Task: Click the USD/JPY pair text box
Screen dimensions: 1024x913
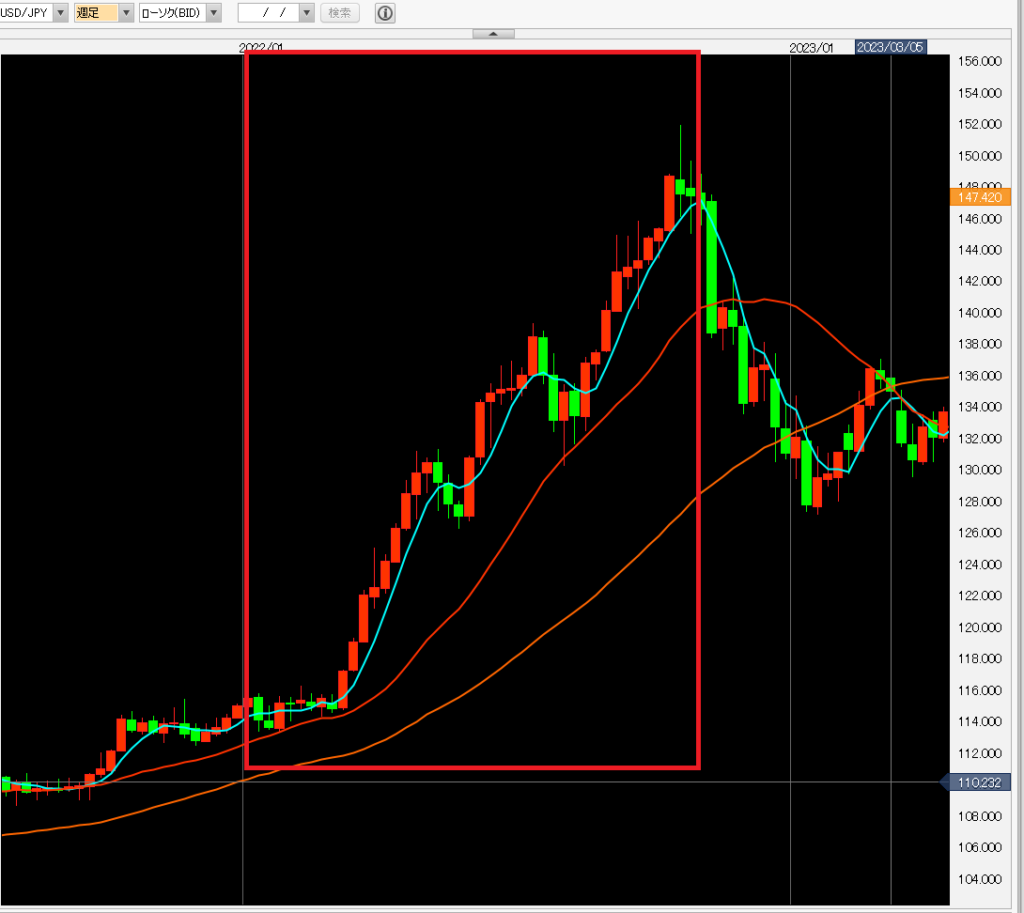Action: pyautogui.click(x=24, y=13)
